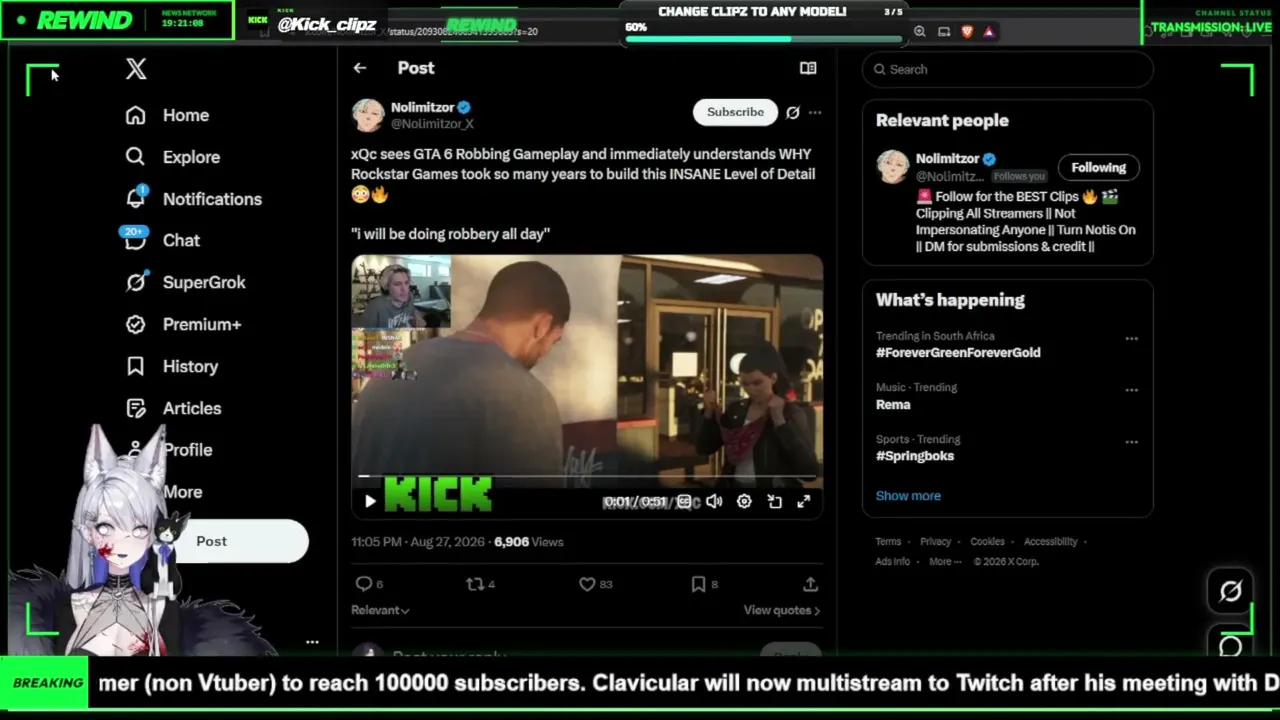Open video settings gear
Viewport: 1280px width, 720px height.
pos(744,502)
